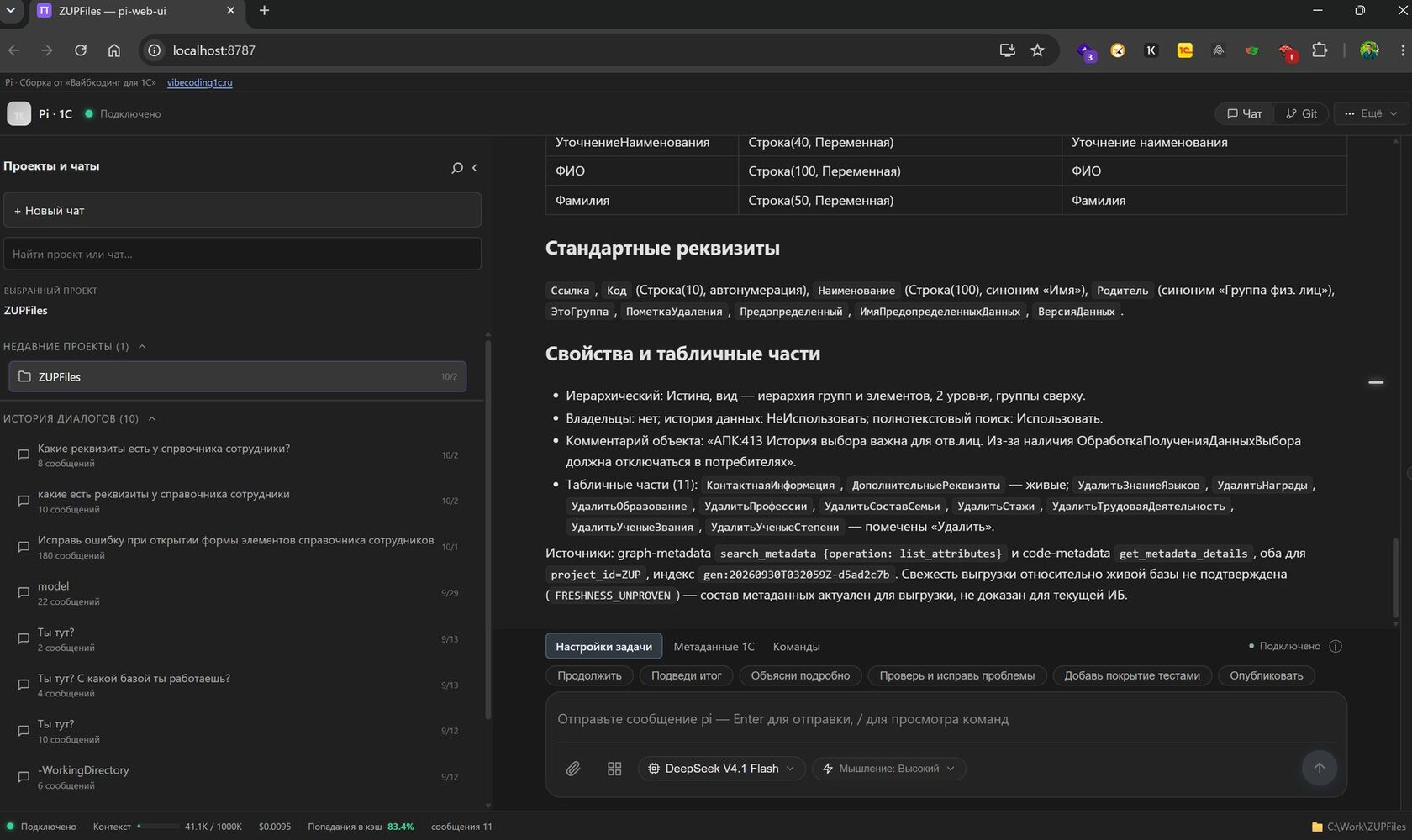1412x840 pixels.
Task: Click the C:\Work\ZUPFiles folder path in status bar
Action: coord(1358,827)
